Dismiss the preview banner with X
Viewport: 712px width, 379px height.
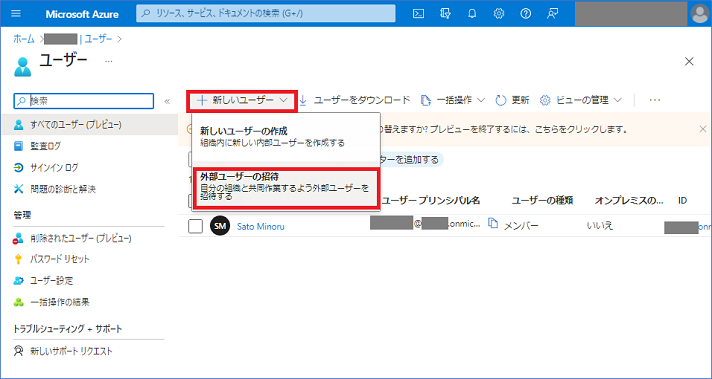(x=702, y=129)
